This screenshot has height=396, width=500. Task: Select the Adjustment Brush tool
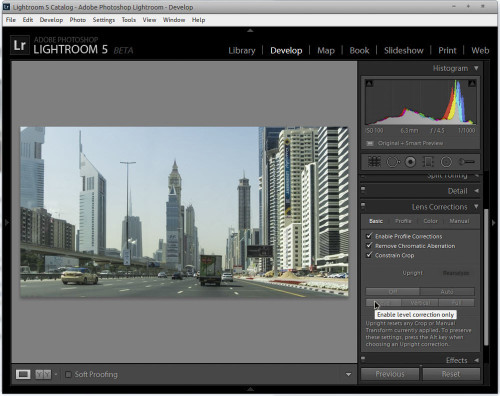466,162
